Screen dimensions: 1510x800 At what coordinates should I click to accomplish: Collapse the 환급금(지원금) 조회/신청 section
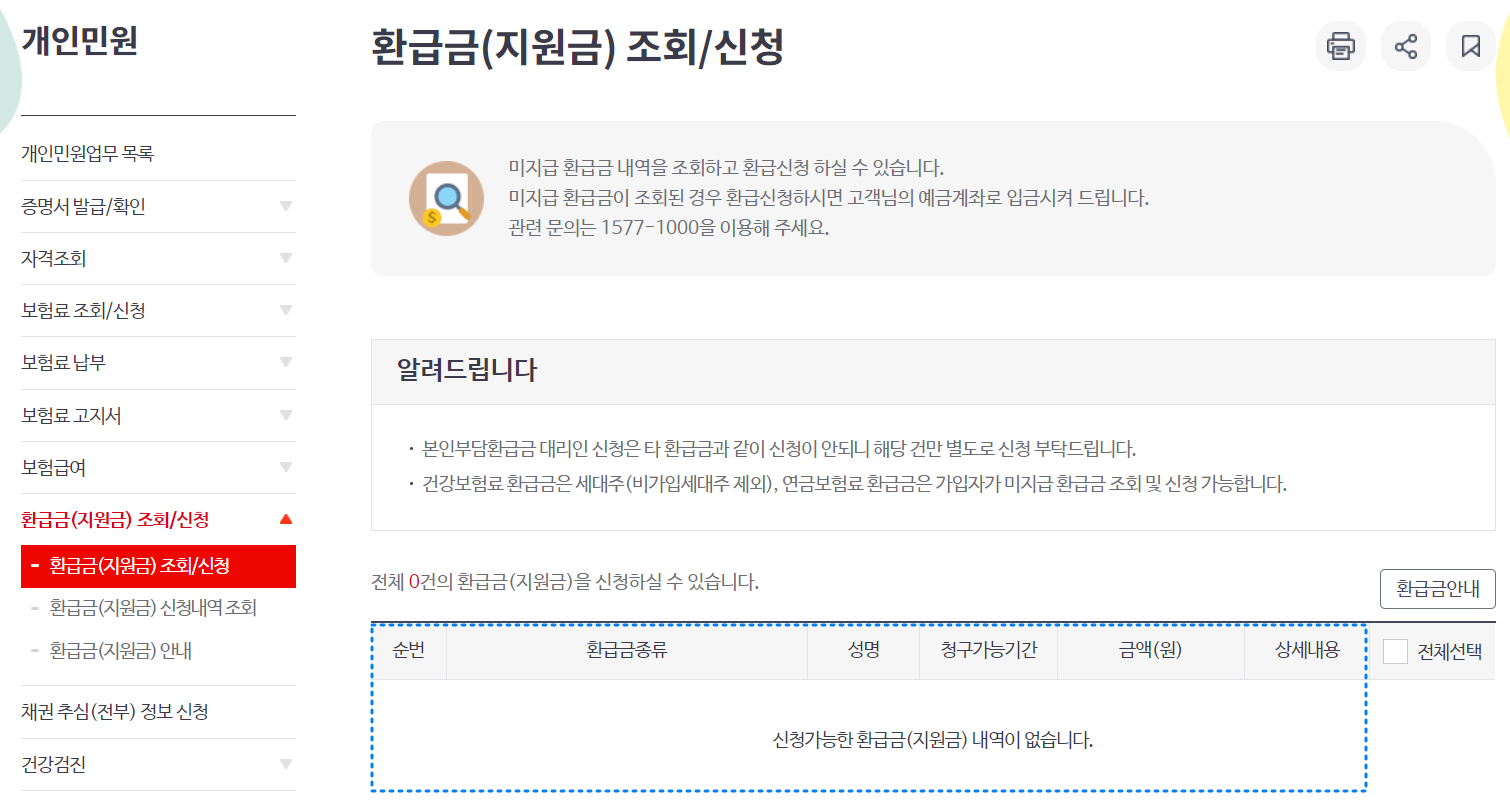coord(117,520)
